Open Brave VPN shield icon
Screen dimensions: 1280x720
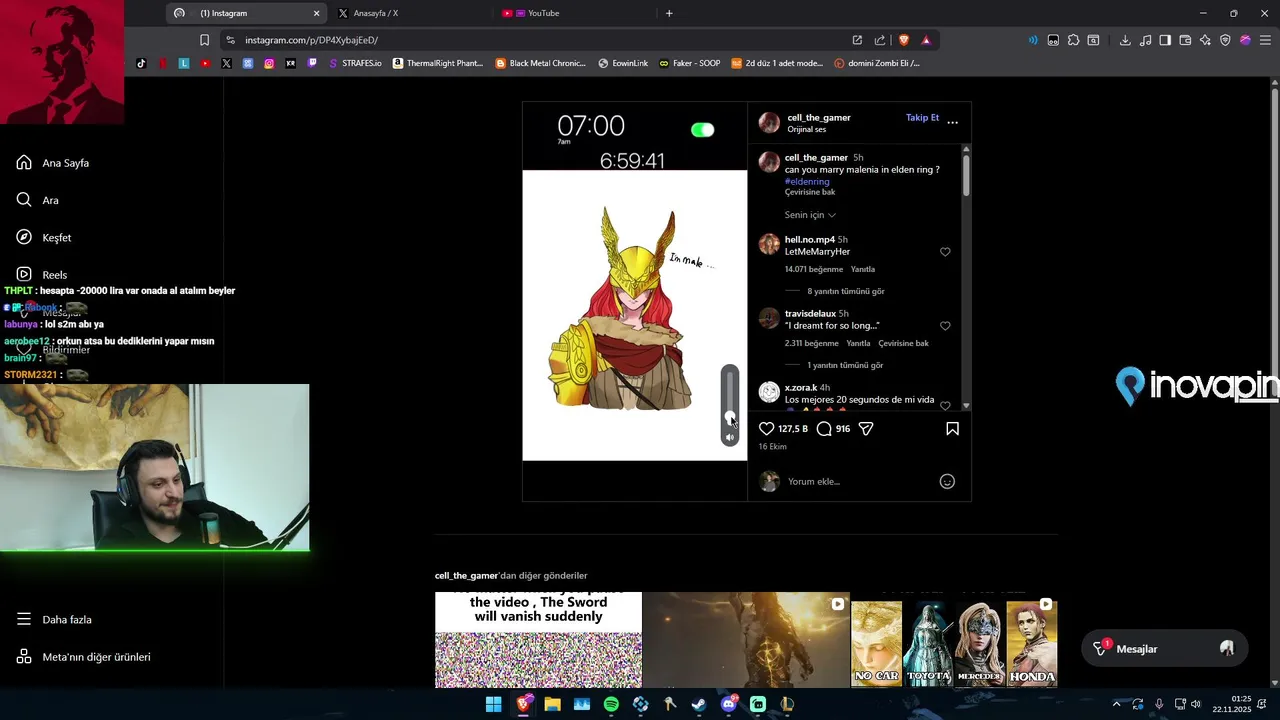(x=1225, y=40)
